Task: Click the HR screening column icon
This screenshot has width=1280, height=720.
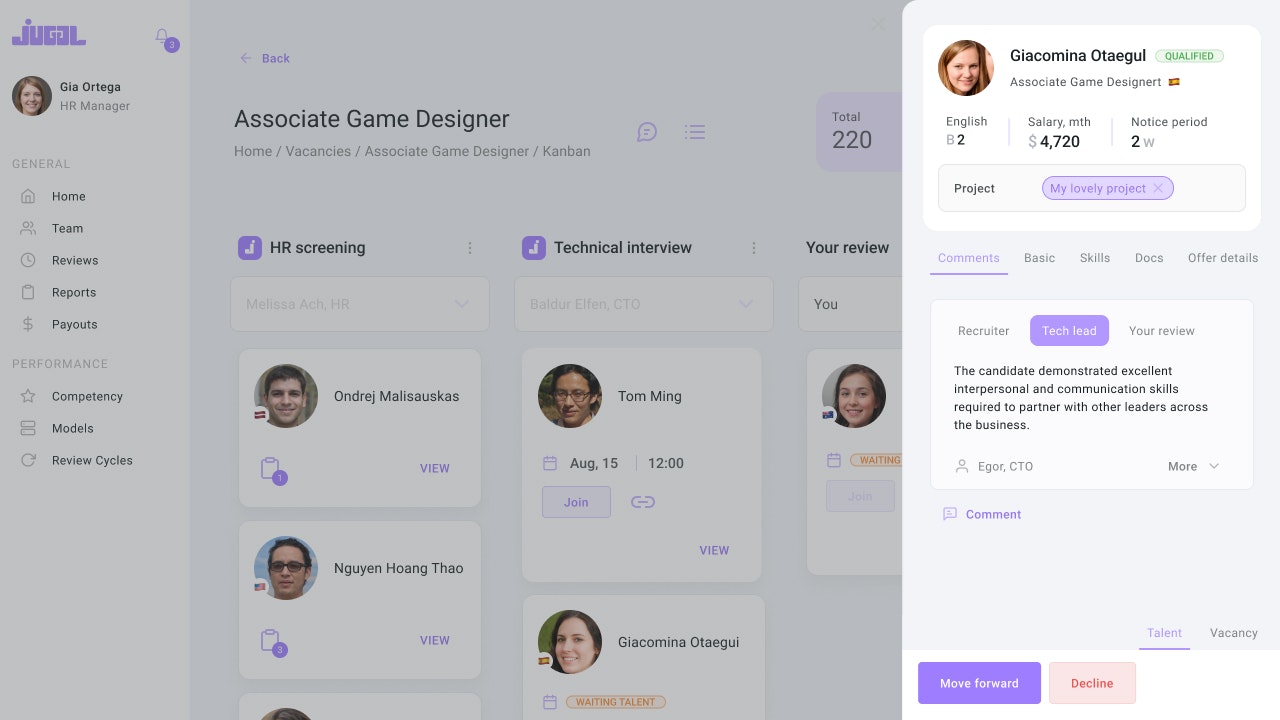Action: click(x=250, y=248)
